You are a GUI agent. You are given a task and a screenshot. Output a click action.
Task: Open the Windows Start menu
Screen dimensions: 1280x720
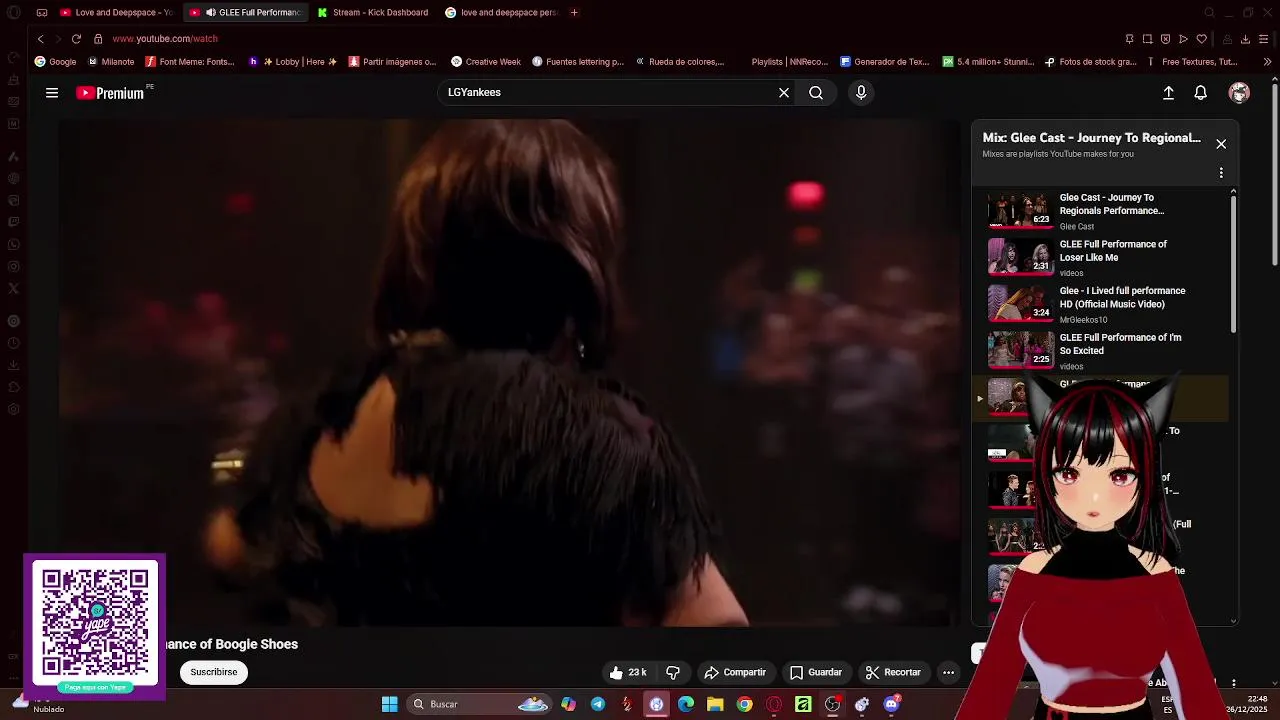pos(389,704)
